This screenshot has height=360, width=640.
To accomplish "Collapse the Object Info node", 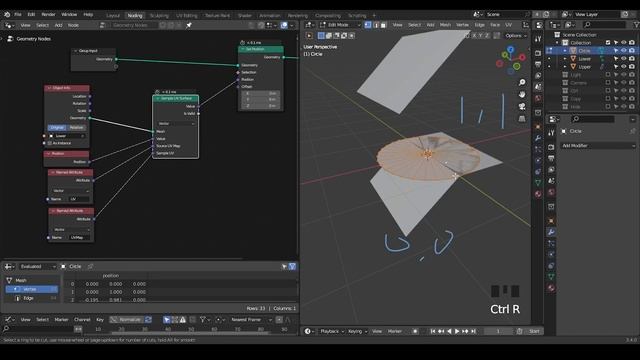I will 49,88.
